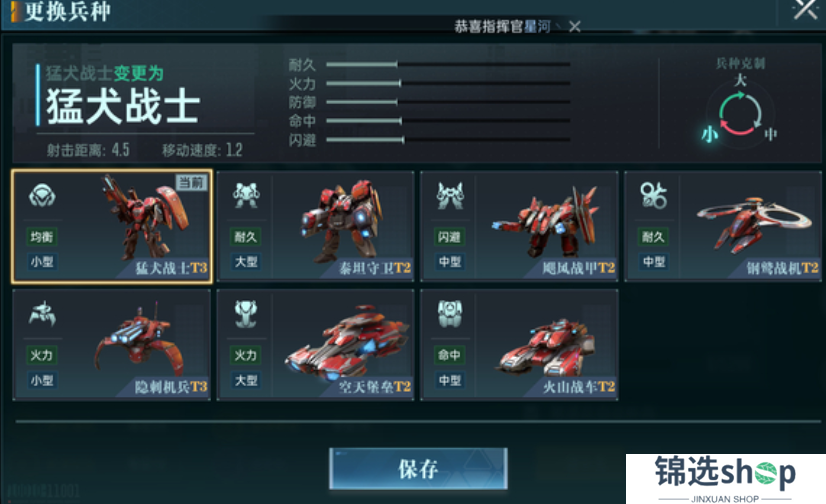
Task: Pick the 火山战车T2 tank unit
Action: (x=519, y=345)
